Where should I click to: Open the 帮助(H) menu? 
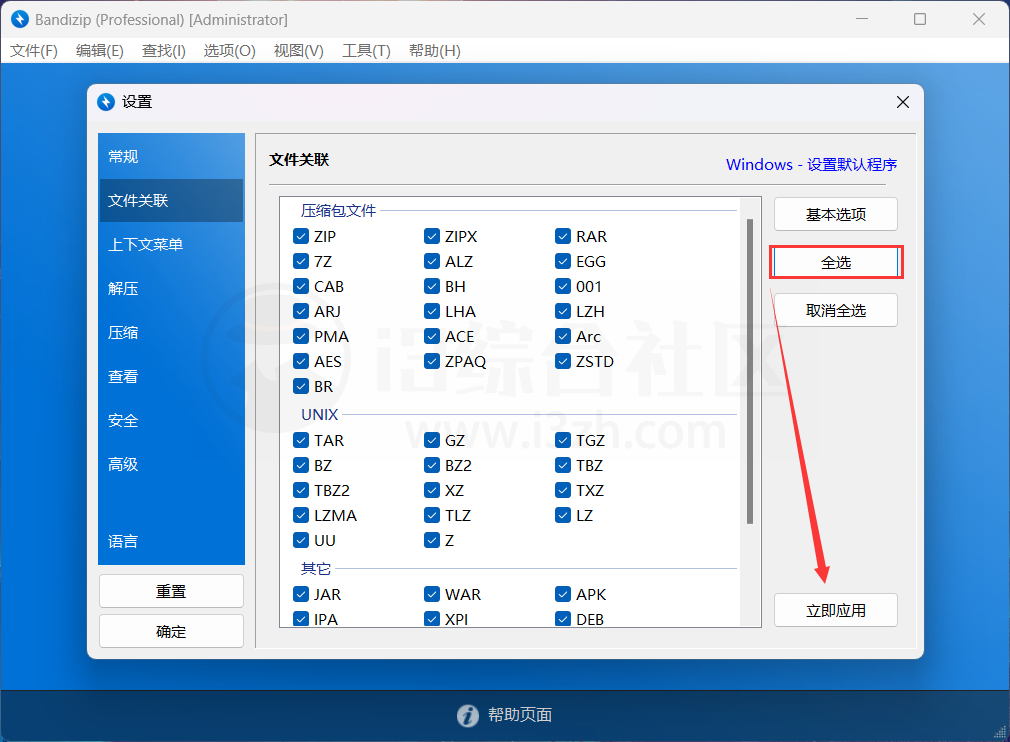click(x=435, y=51)
